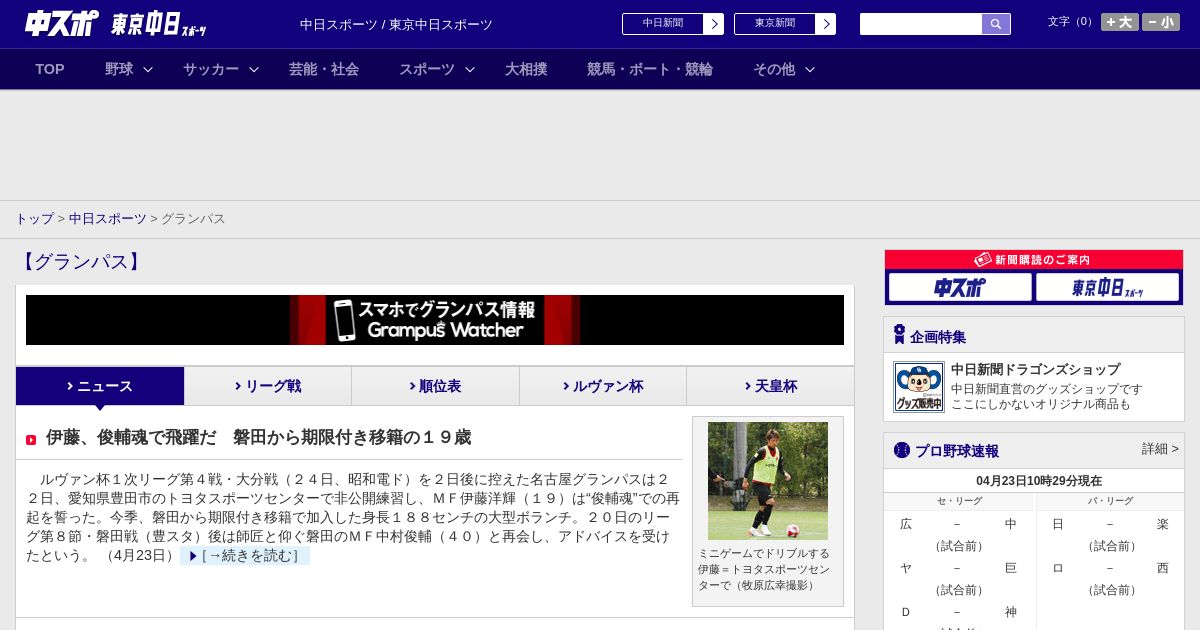
Task: Open ドラゴンズショップ mascot thumbnail
Action: point(919,387)
